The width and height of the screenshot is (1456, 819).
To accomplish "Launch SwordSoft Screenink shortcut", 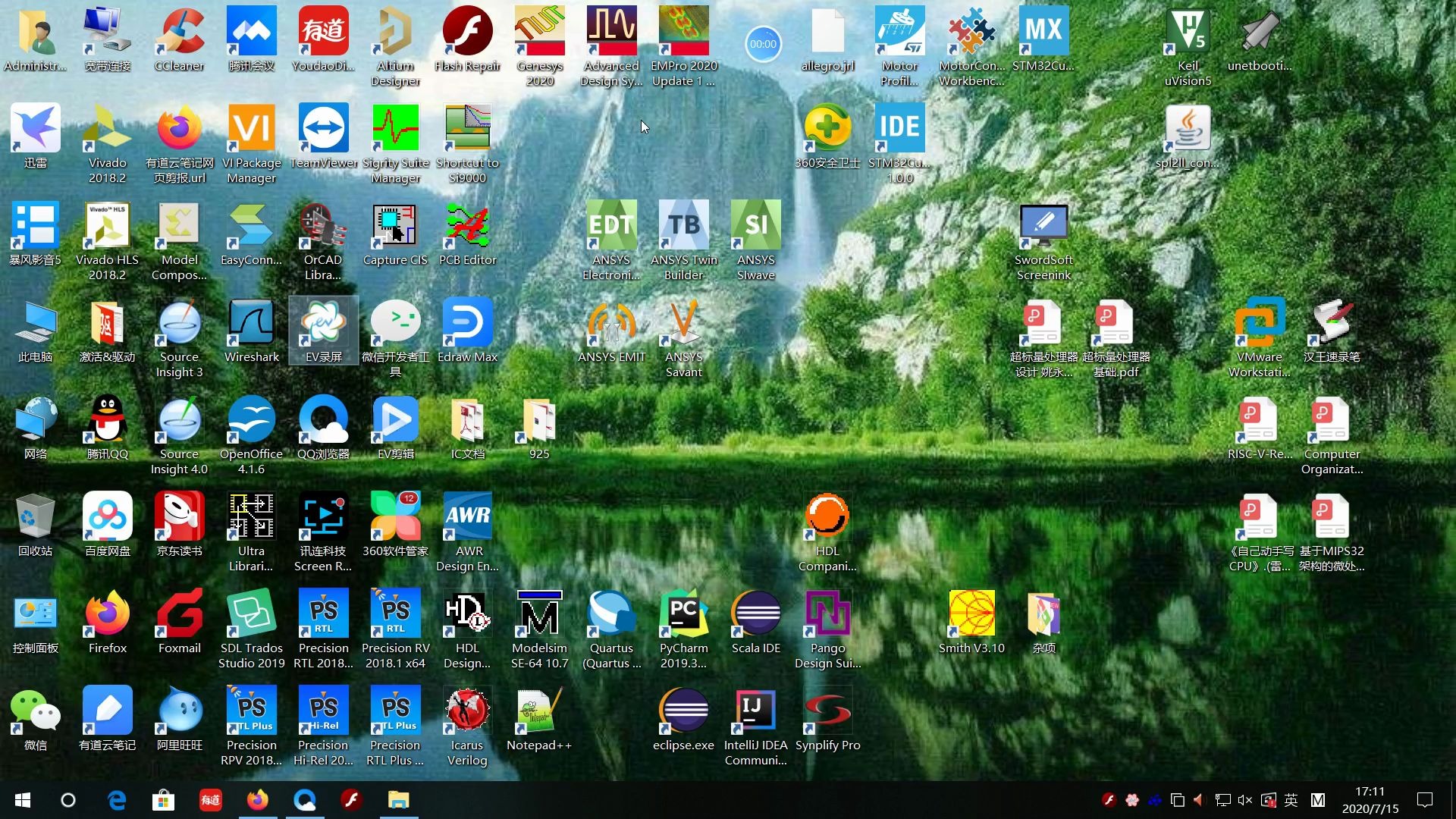I will [x=1043, y=241].
